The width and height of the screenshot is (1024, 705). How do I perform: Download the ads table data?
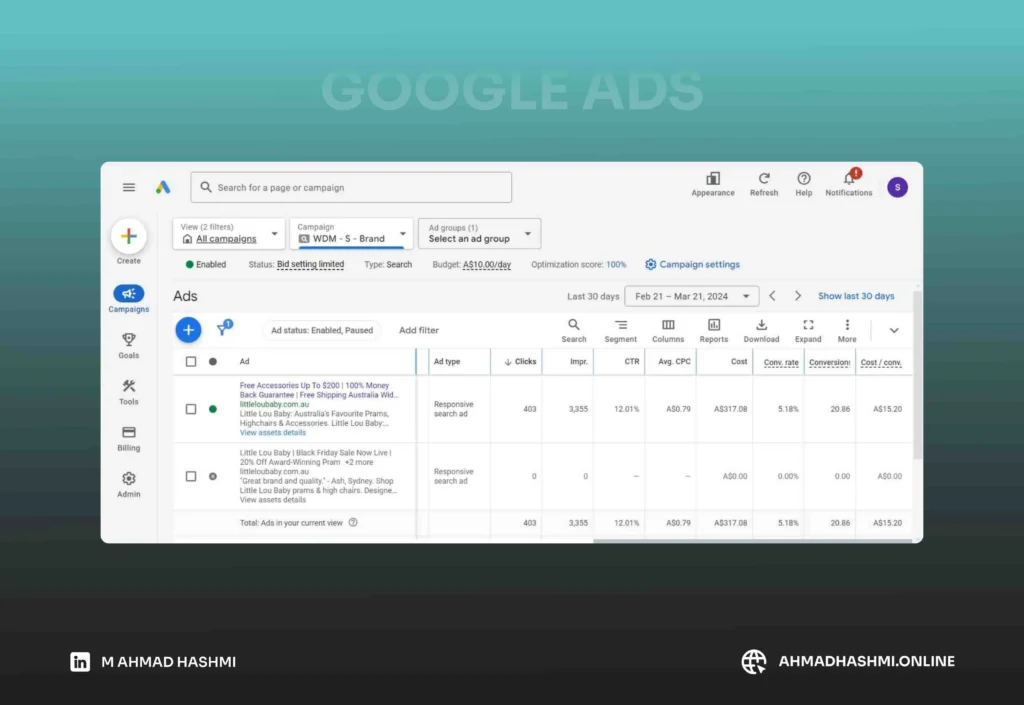point(761,326)
